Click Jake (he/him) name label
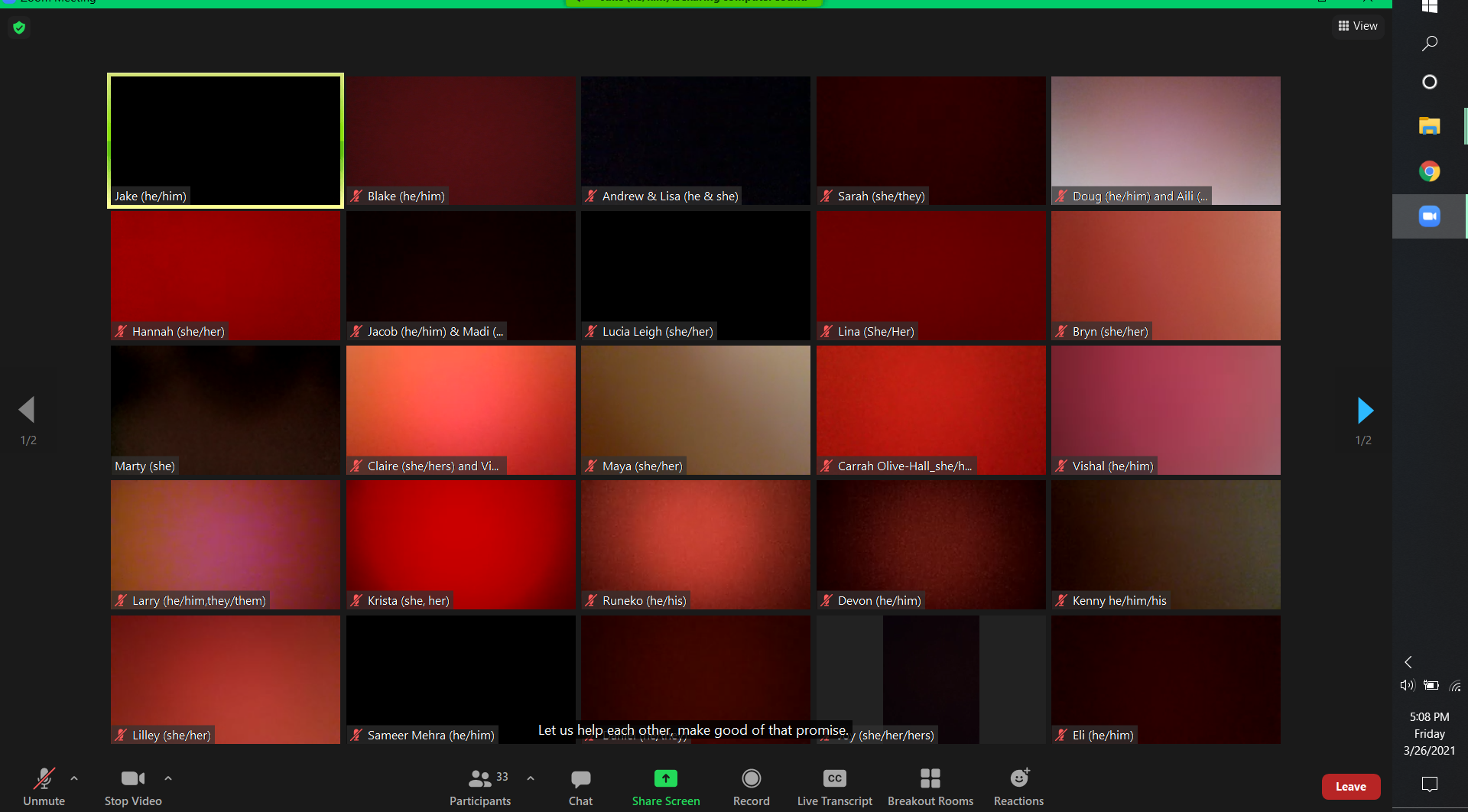The height and width of the screenshot is (812, 1468). [x=151, y=197]
